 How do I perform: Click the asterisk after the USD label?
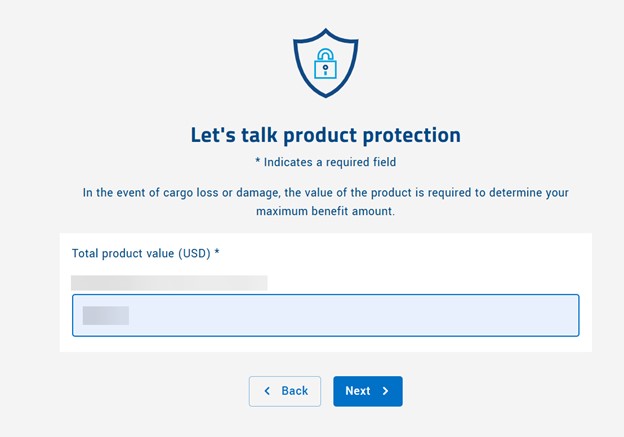coord(216,253)
